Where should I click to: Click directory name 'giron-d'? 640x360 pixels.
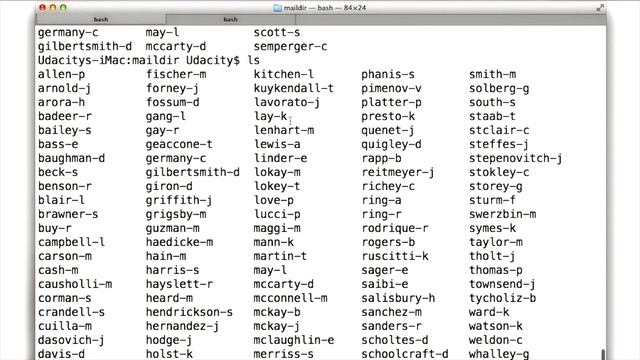tap(169, 186)
